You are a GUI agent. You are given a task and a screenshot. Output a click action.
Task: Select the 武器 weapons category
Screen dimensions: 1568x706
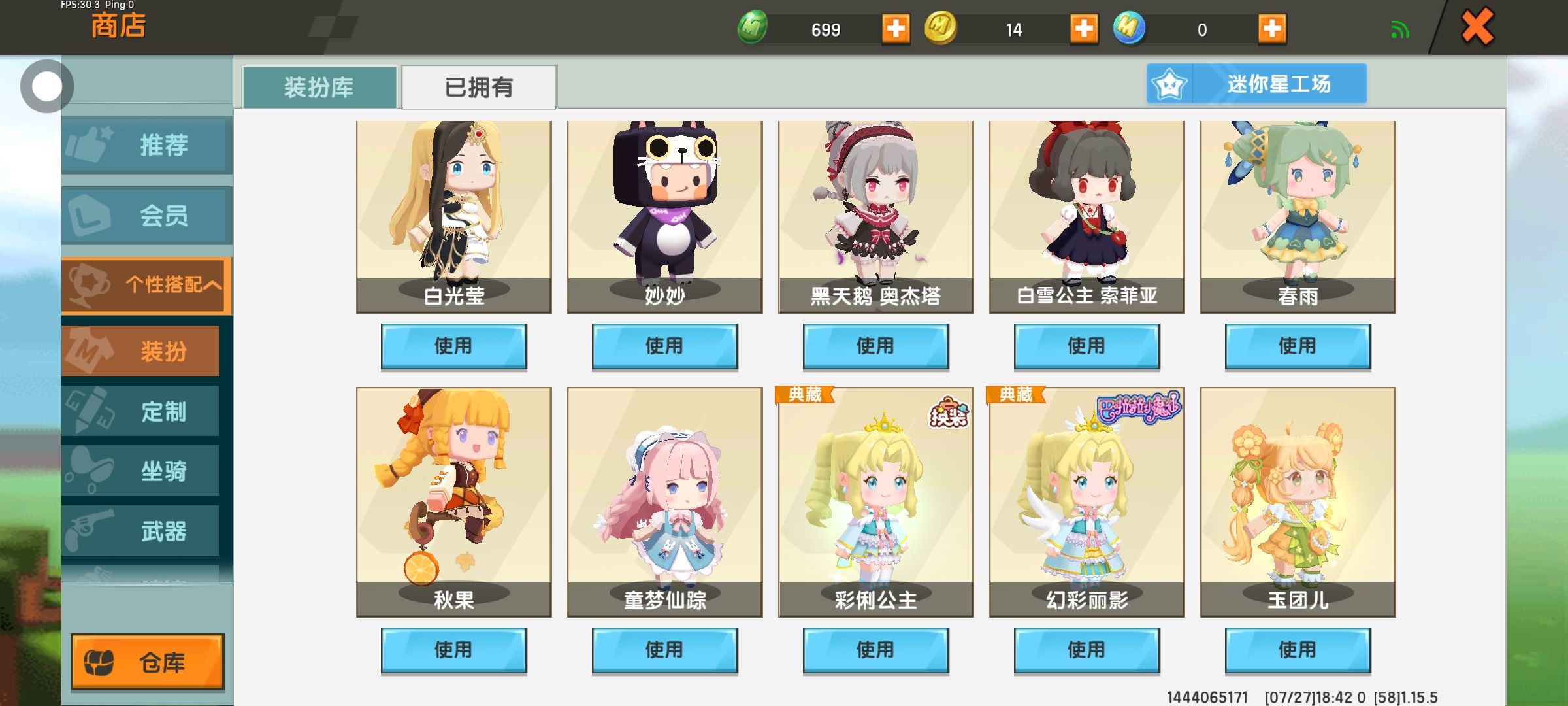click(x=140, y=531)
